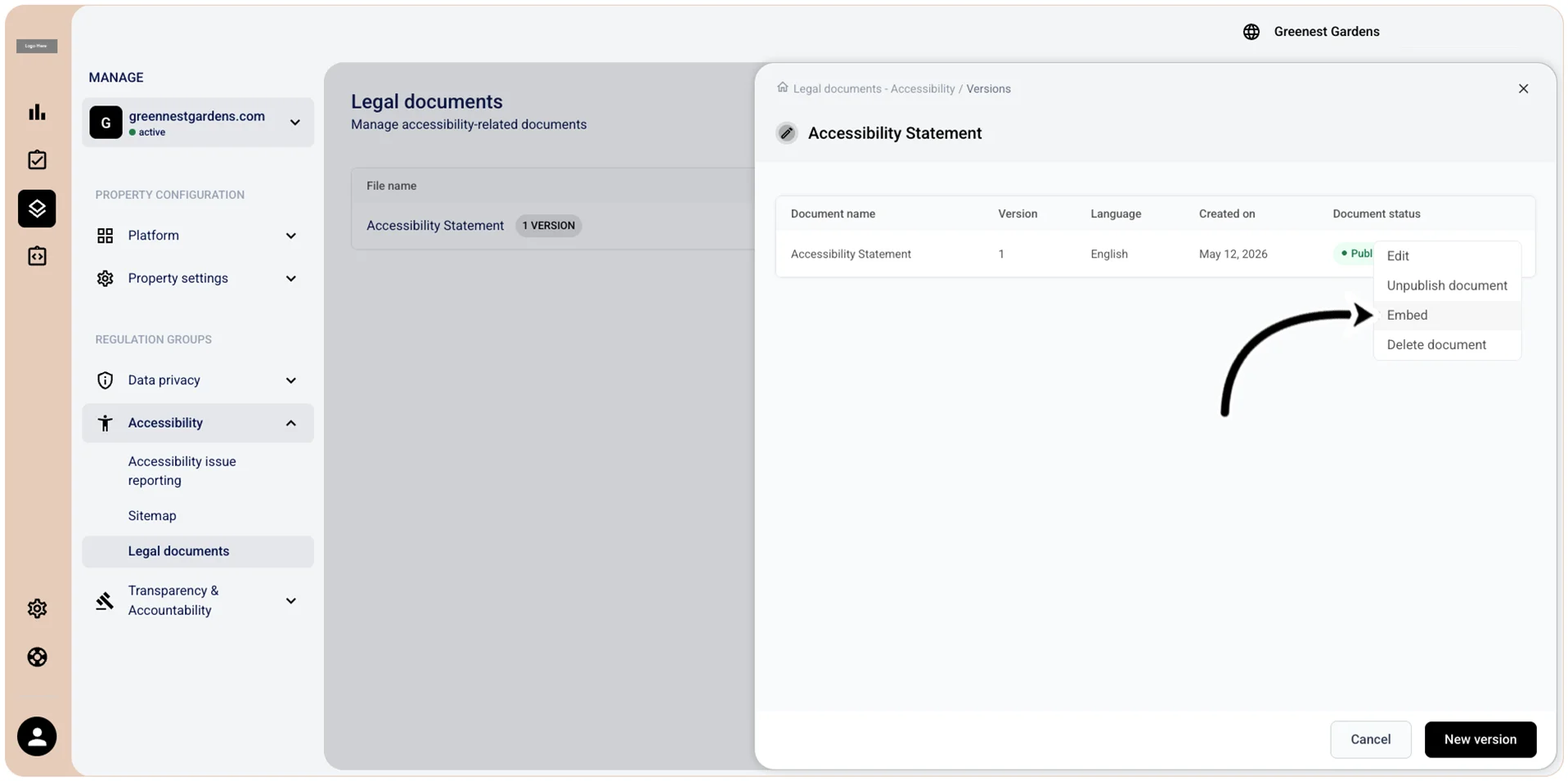Image resolution: width=1568 pixels, height=781 pixels.
Task: Choose Embed from the context menu
Action: [x=1447, y=315]
